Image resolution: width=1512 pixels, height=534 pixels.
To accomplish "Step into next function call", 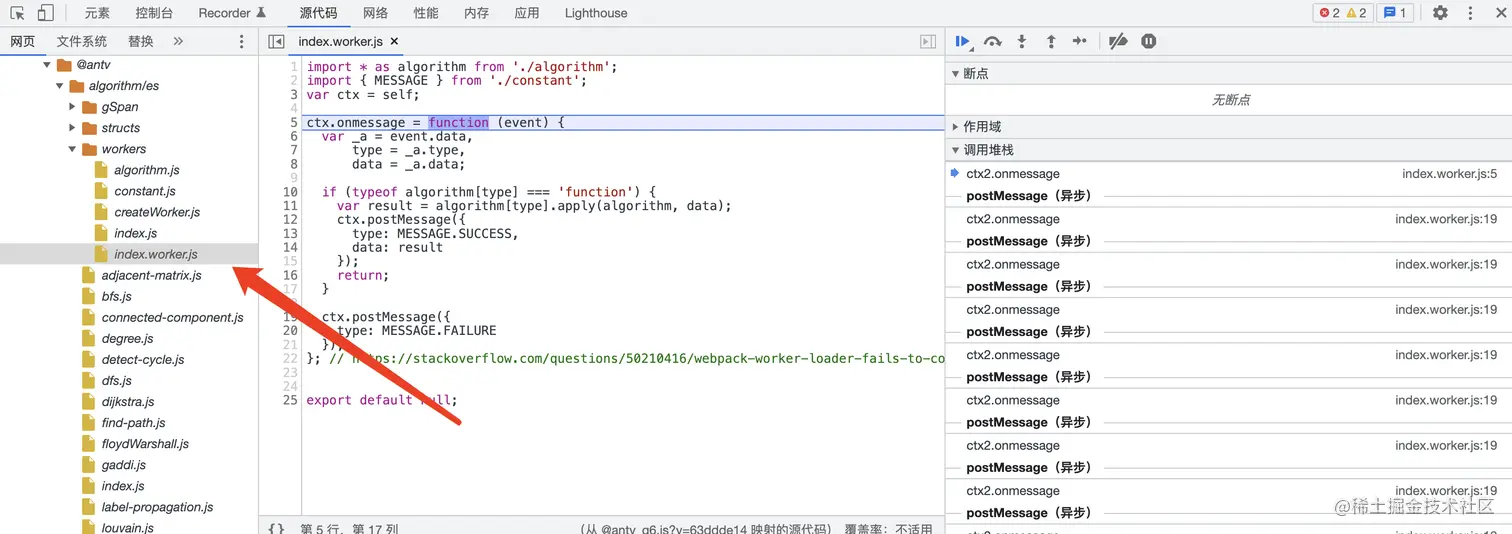I will tap(1022, 41).
